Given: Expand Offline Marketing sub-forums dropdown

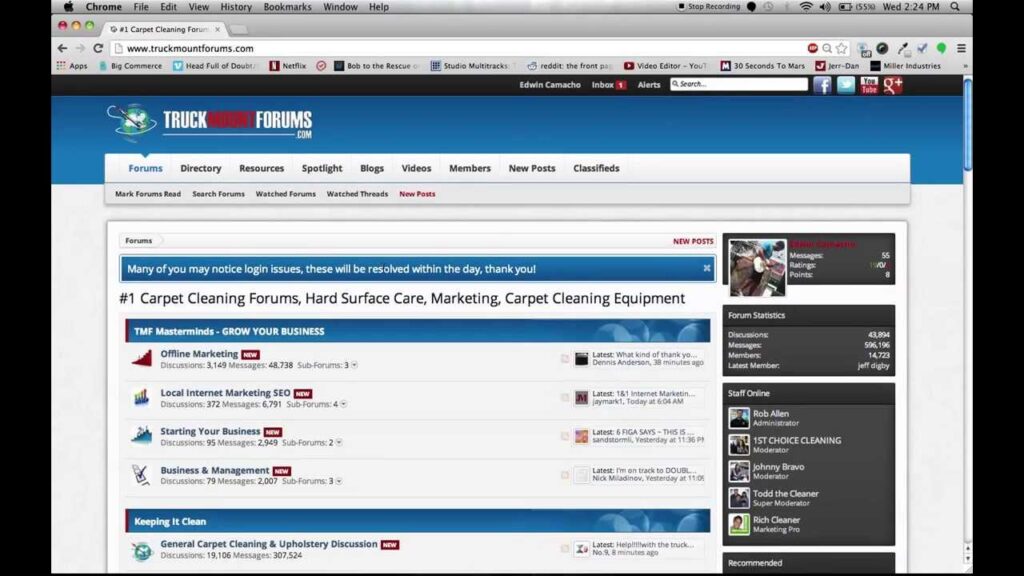Looking at the screenshot, I should click(x=355, y=365).
